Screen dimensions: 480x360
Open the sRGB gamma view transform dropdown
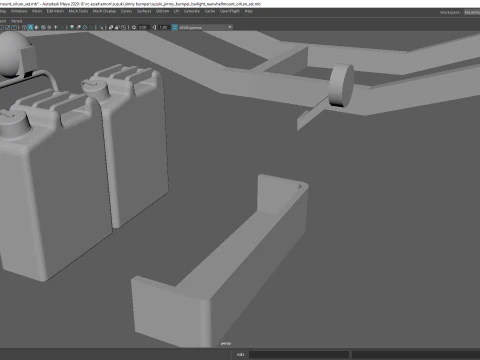pyautogui.click(x=205, y=27)
